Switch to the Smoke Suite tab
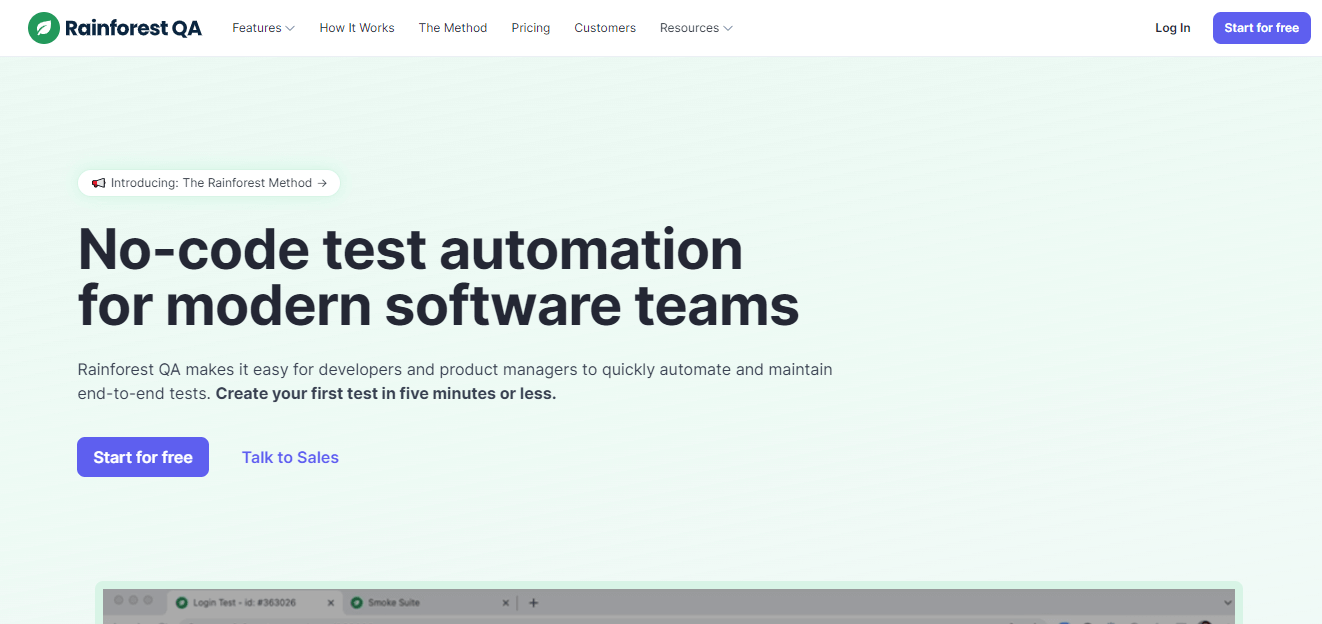The image size is (1322, 624). point(420,603)
